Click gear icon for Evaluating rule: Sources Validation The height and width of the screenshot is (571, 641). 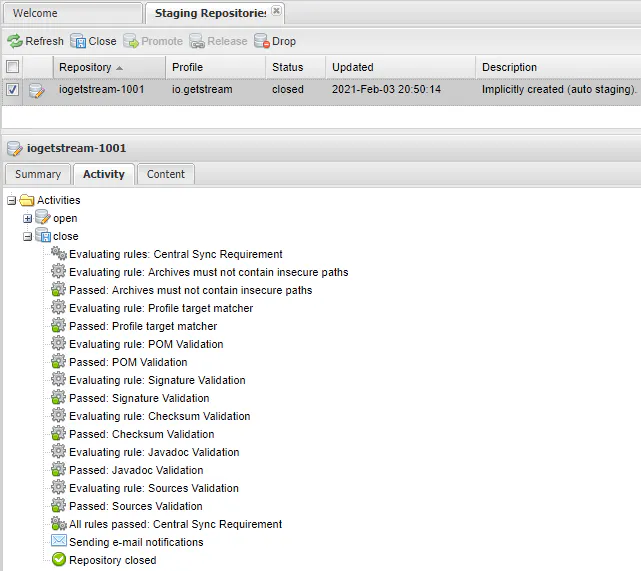[x=58, y=487]
